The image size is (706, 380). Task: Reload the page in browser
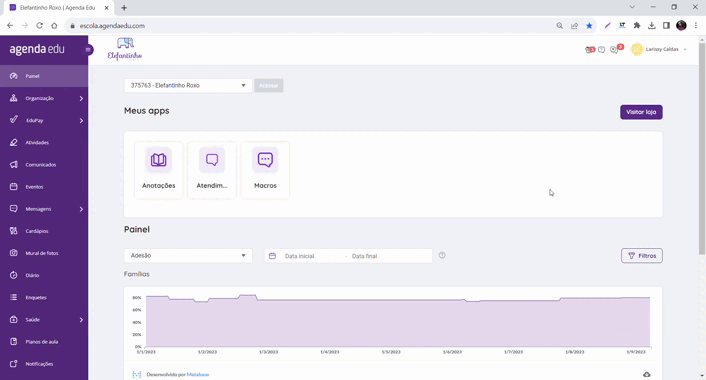pyautogui.click(x=40, y=26)
